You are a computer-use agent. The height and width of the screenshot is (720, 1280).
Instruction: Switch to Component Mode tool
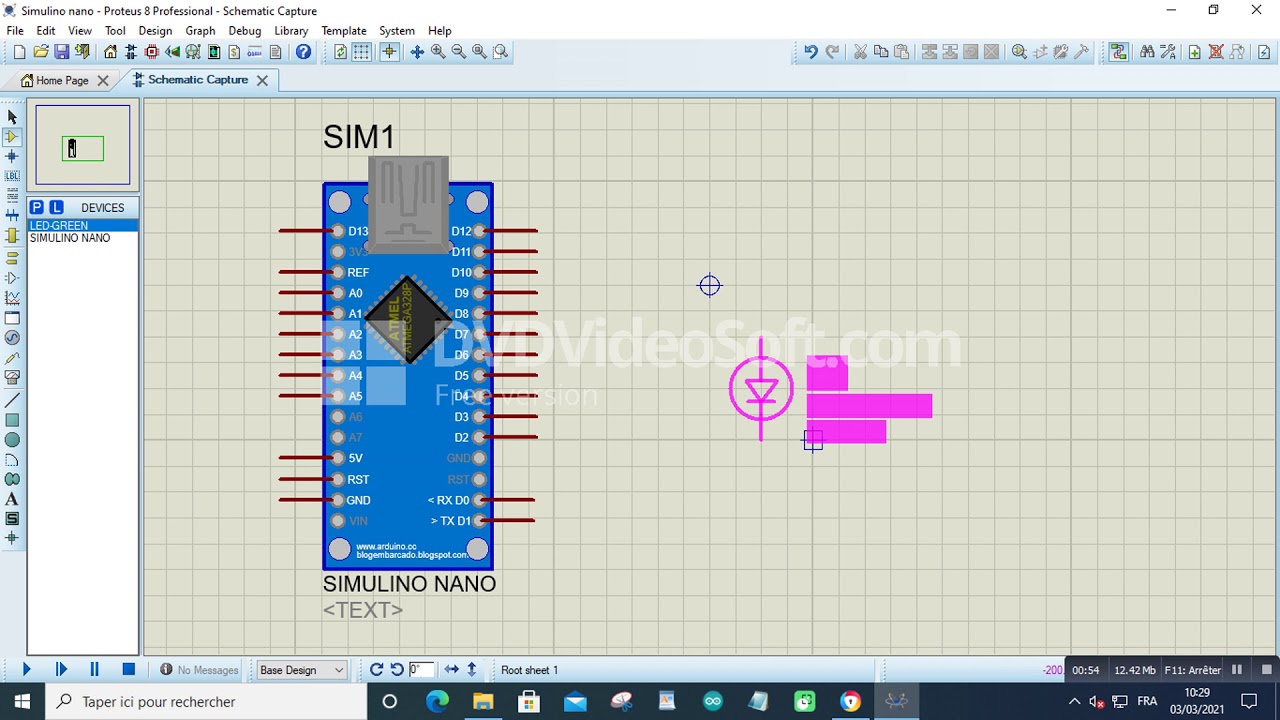point(12,137)
